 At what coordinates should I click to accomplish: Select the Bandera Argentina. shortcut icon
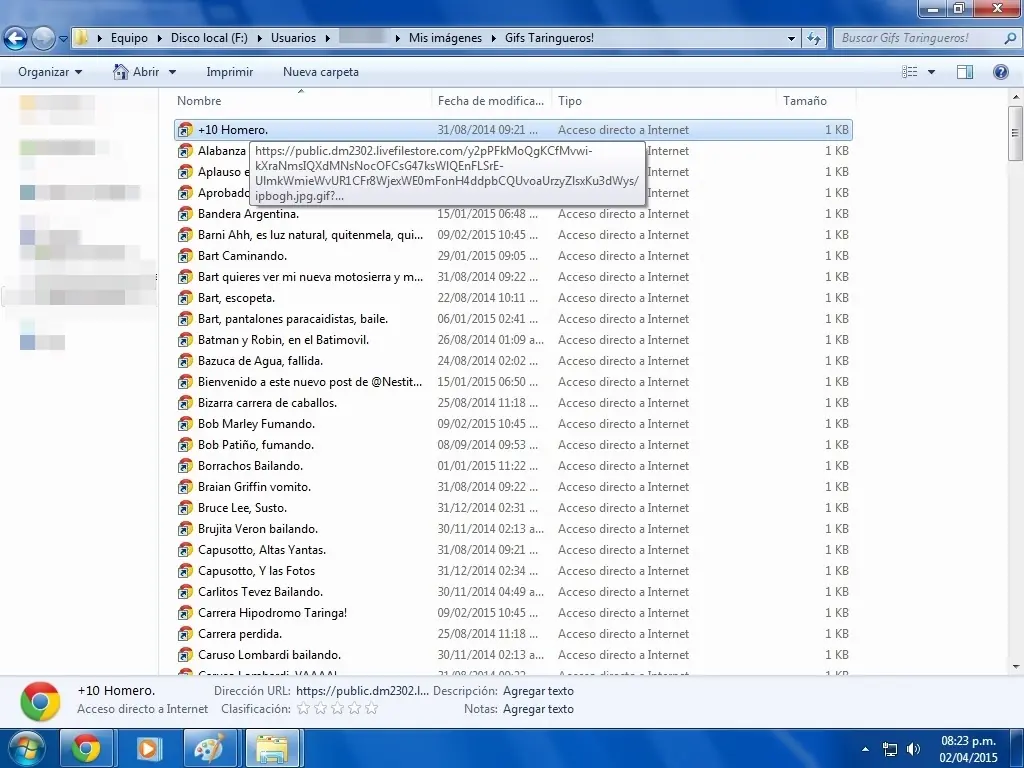(x=185, y=214)
